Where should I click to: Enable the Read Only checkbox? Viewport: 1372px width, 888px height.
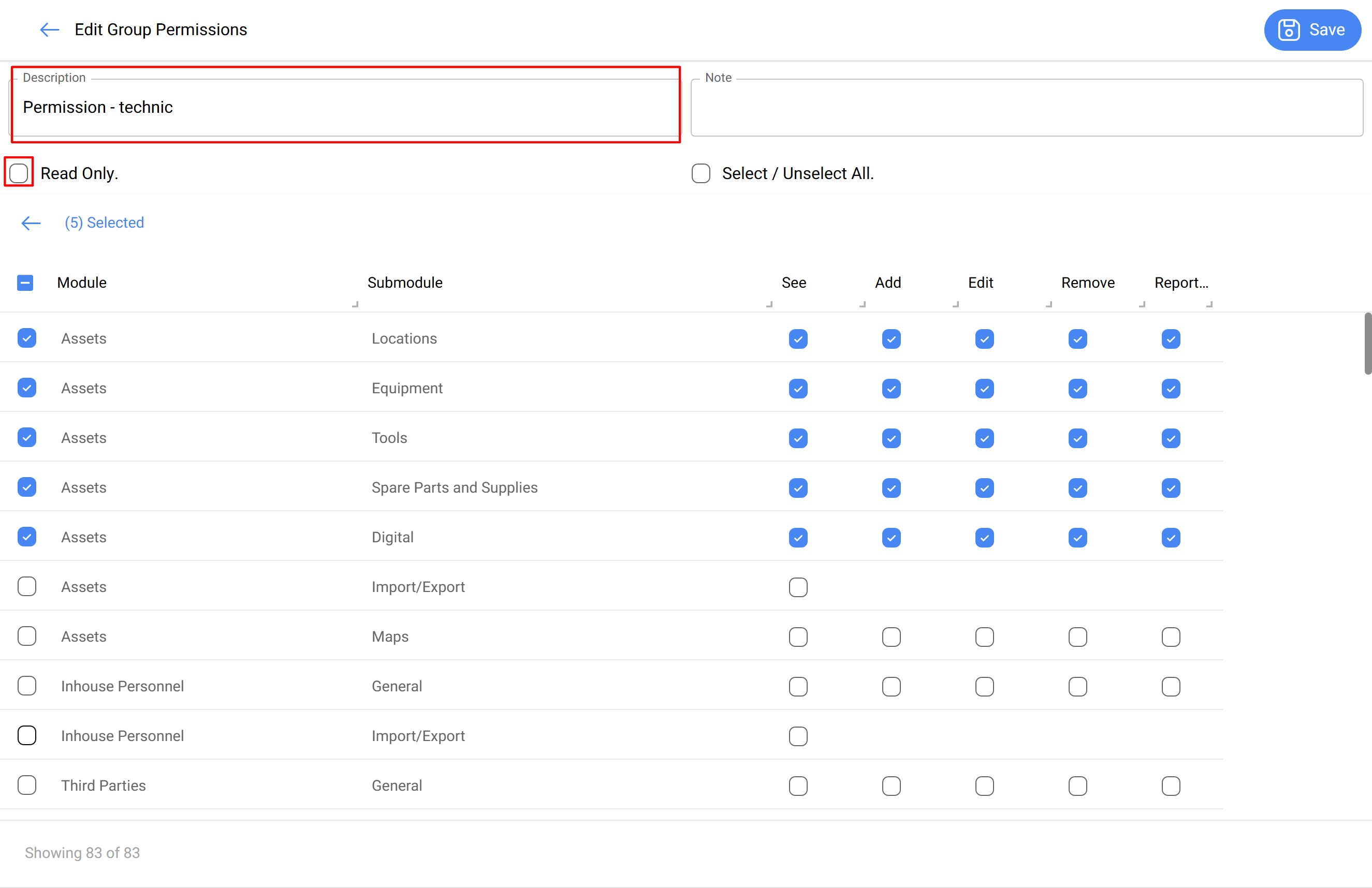point(19,173)
